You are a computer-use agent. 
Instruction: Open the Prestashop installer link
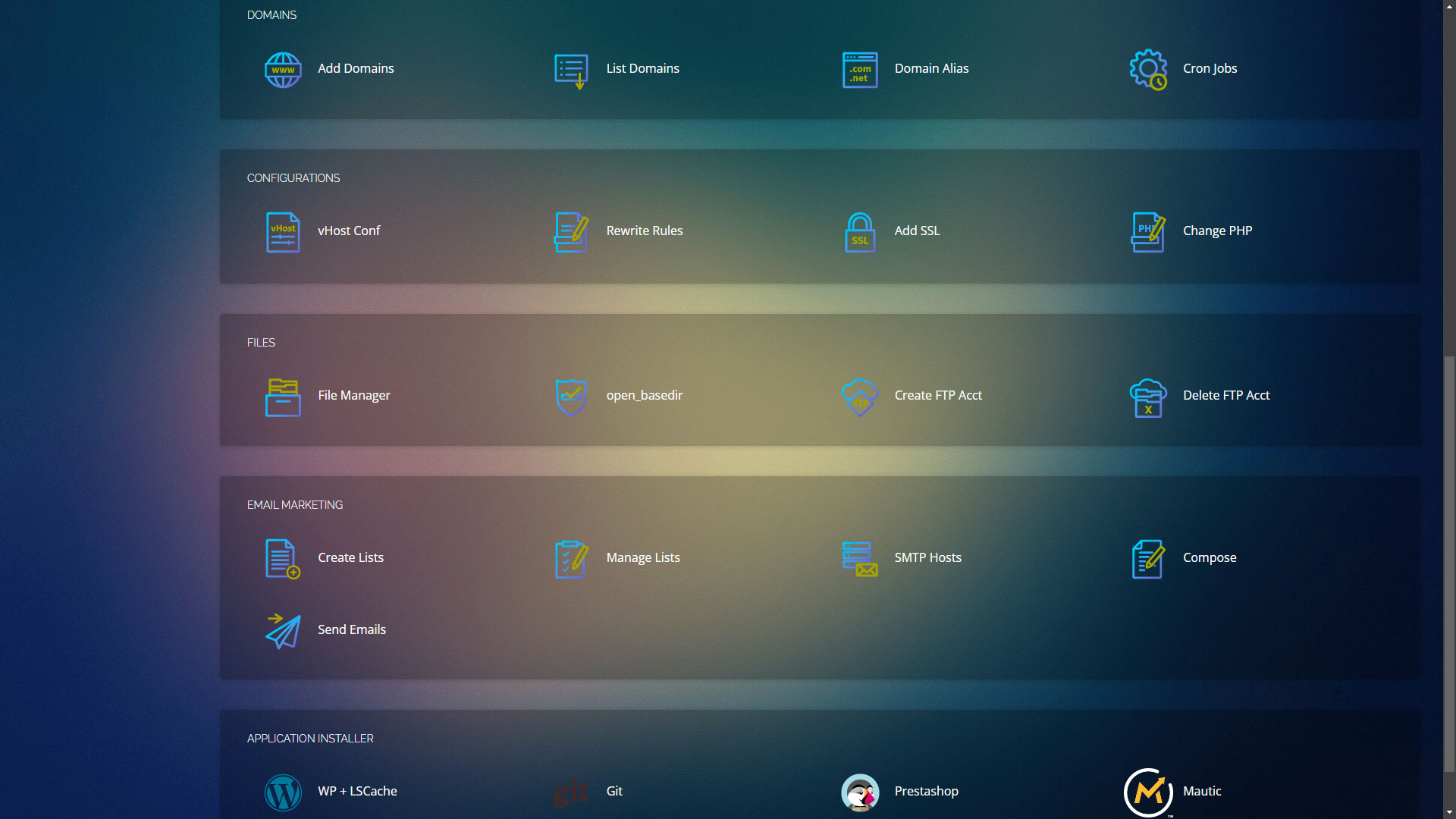pyautogui.click(x=926, y=791)
